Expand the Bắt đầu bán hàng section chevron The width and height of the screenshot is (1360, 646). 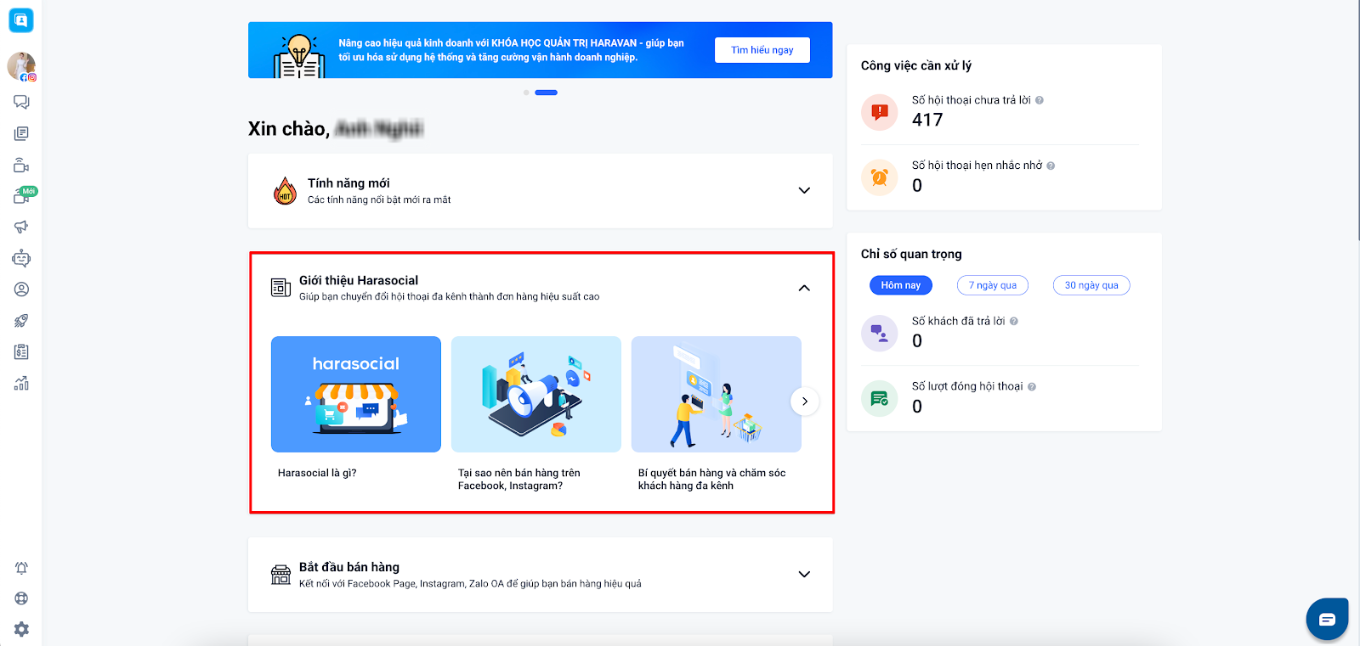pyautogui.click(x=804, y=574)
